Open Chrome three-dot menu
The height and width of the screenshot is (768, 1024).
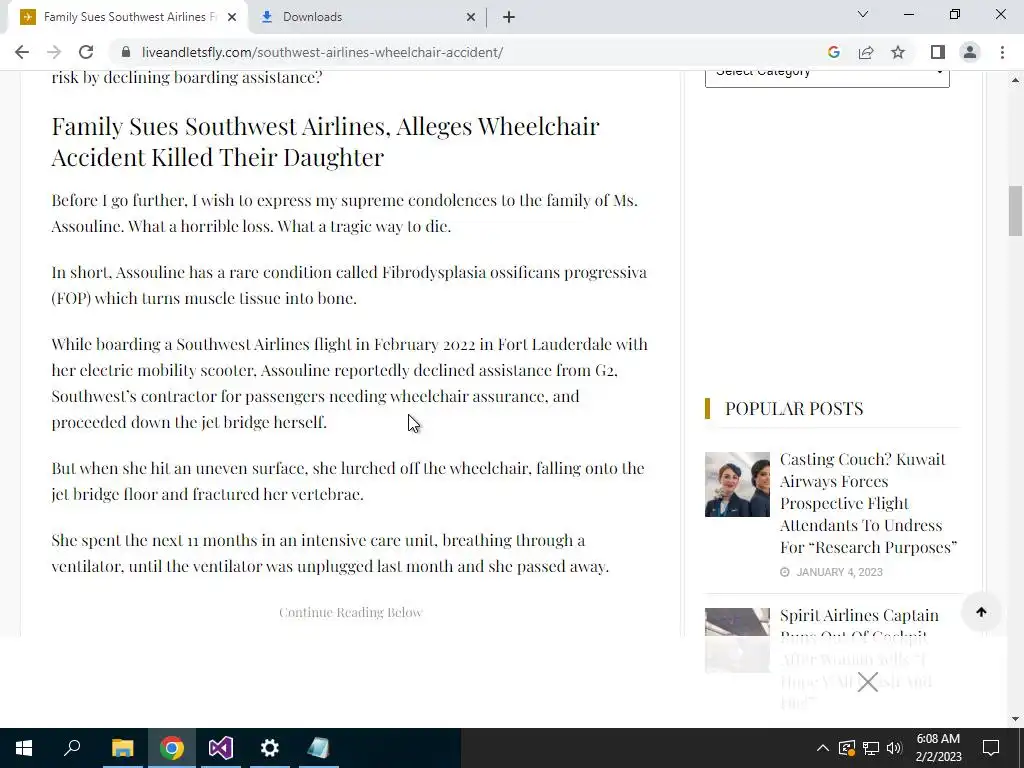pyautogui.click(x=1002, y=52)
